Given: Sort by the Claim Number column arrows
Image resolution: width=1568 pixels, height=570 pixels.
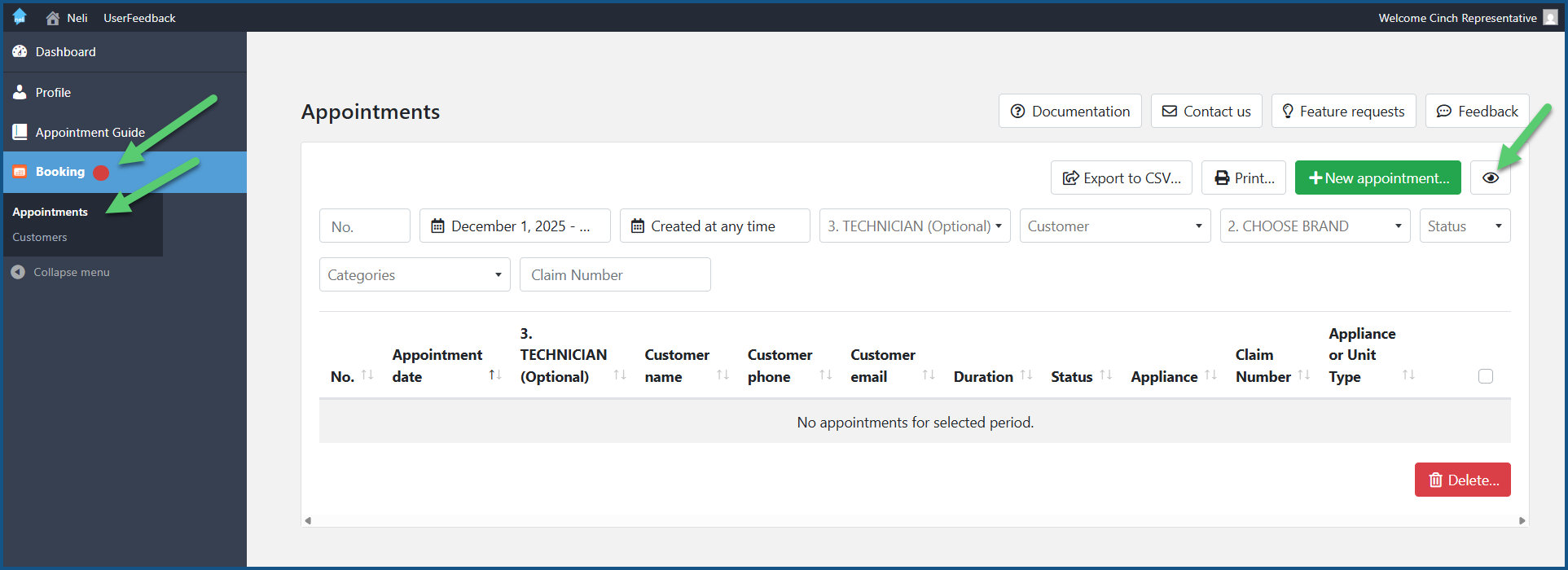Looking at the screenshot, I should point(1303,375).
